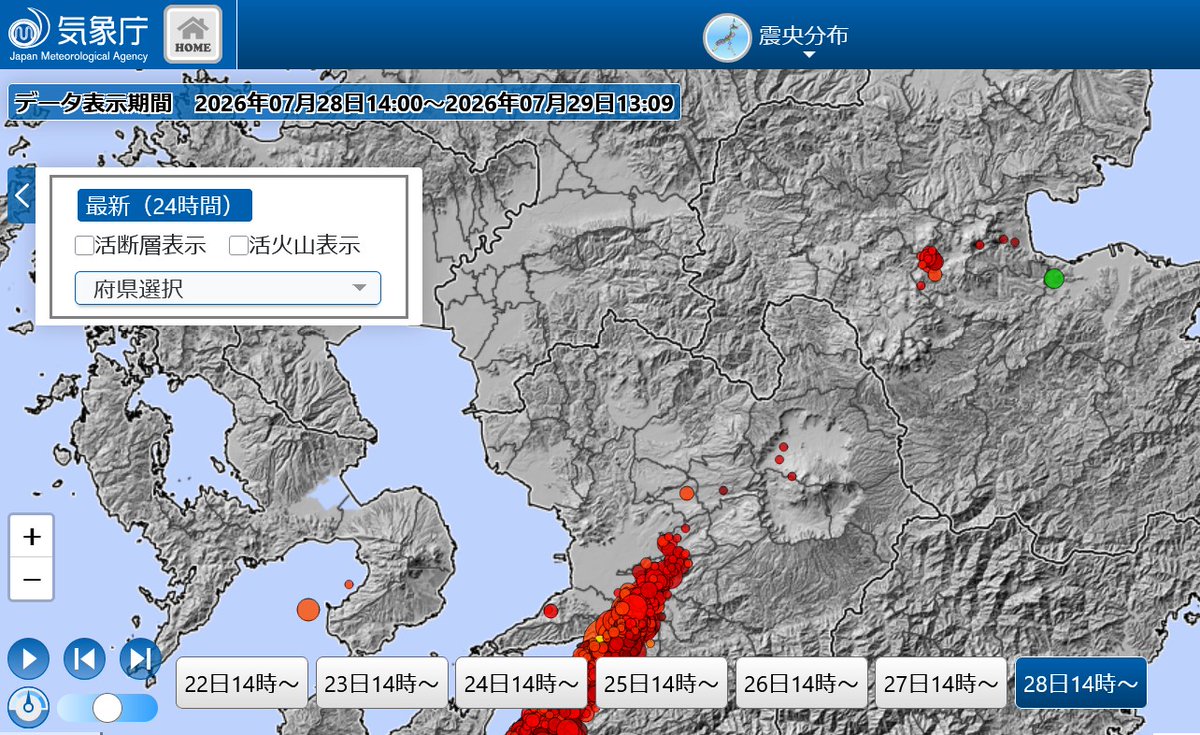1200x735 pixels.
Task: Open the 府県選択 prefecture dropdown
Action: coord(228,288)
